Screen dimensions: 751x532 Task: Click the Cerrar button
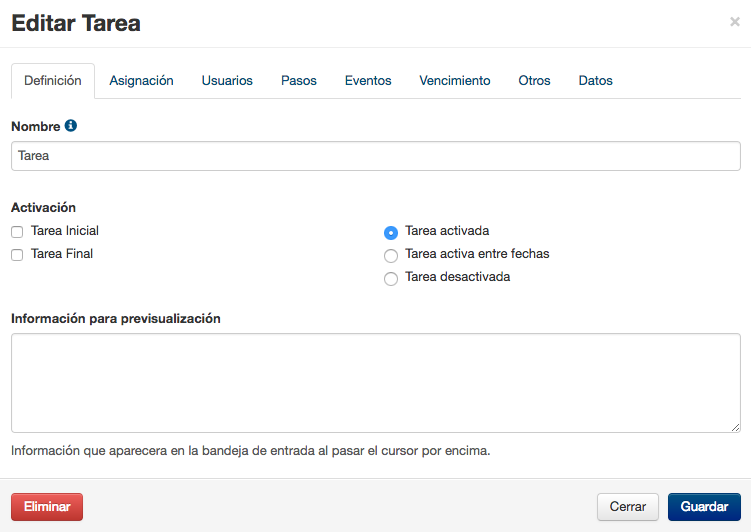click(x=627, y=507)
